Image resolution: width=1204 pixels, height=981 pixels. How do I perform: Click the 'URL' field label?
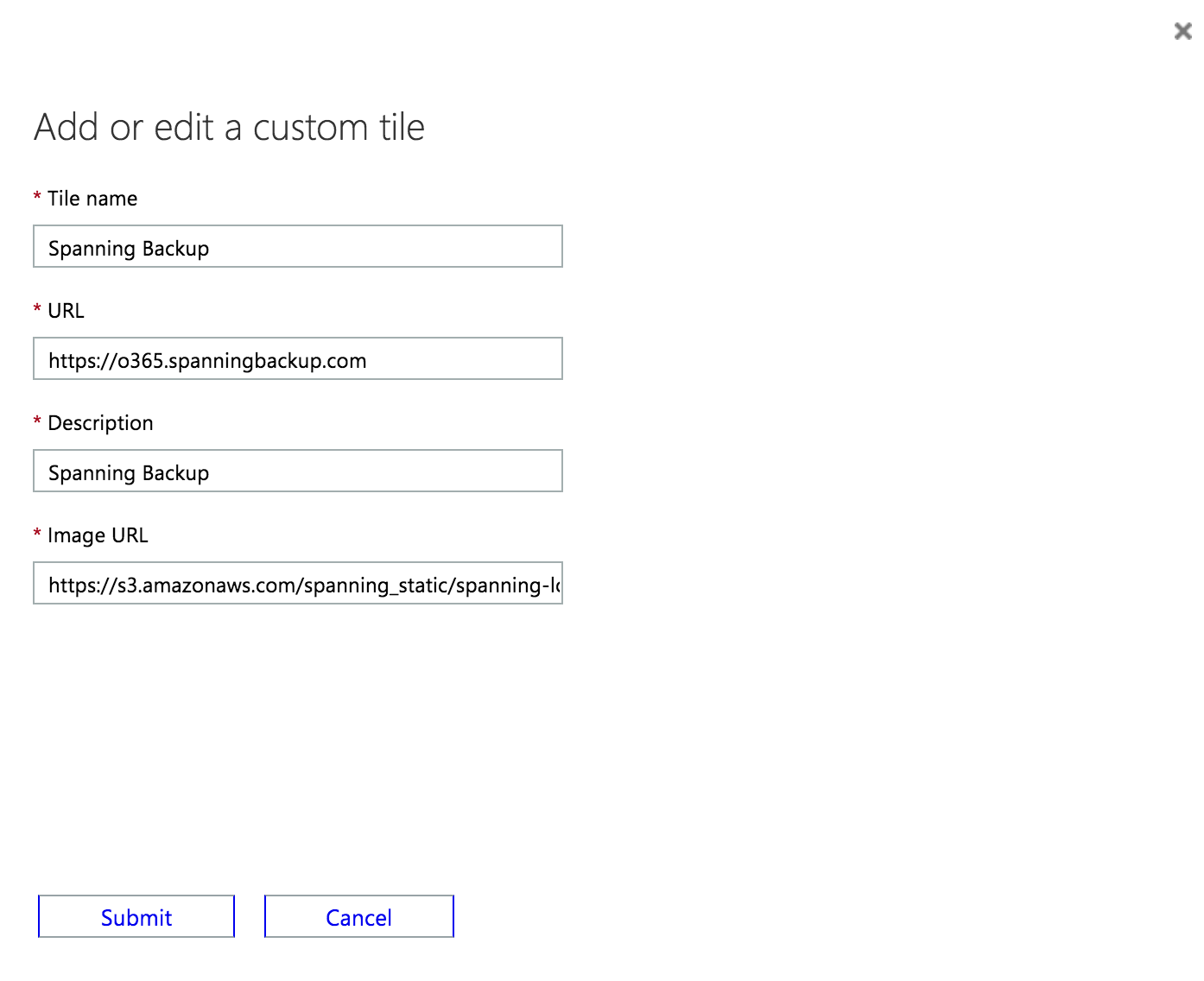click(66, 311)
